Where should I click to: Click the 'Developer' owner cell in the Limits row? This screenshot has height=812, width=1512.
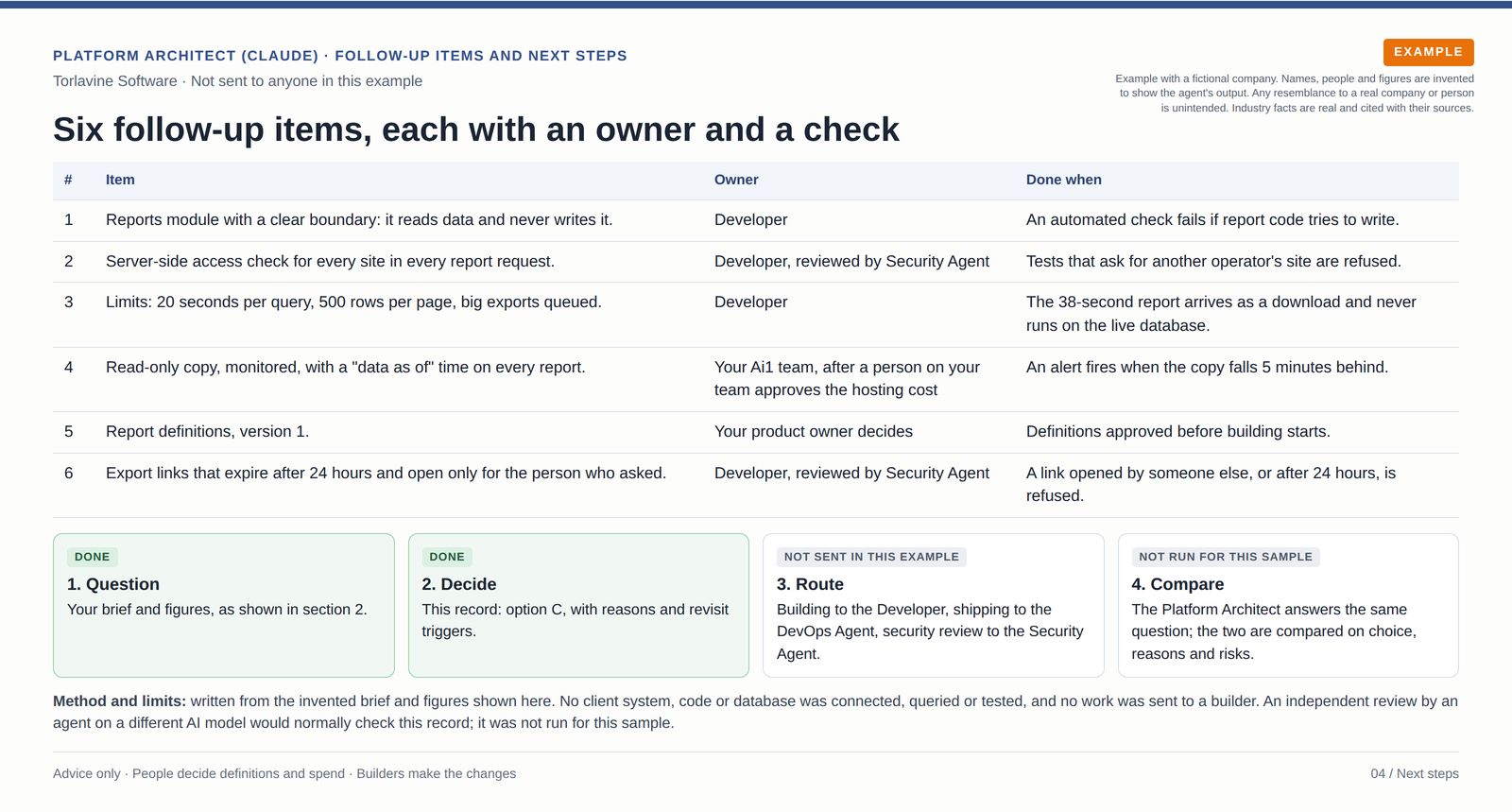(x=750, y=302)
